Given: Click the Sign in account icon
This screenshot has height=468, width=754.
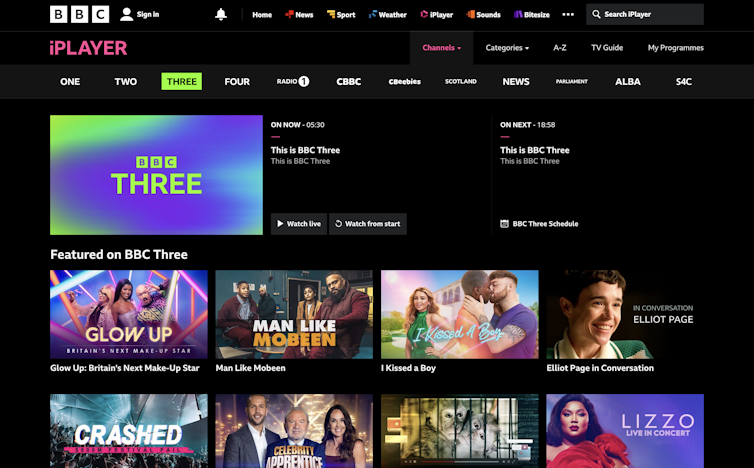Looking at the screenshot, I should tap(128, 14).
